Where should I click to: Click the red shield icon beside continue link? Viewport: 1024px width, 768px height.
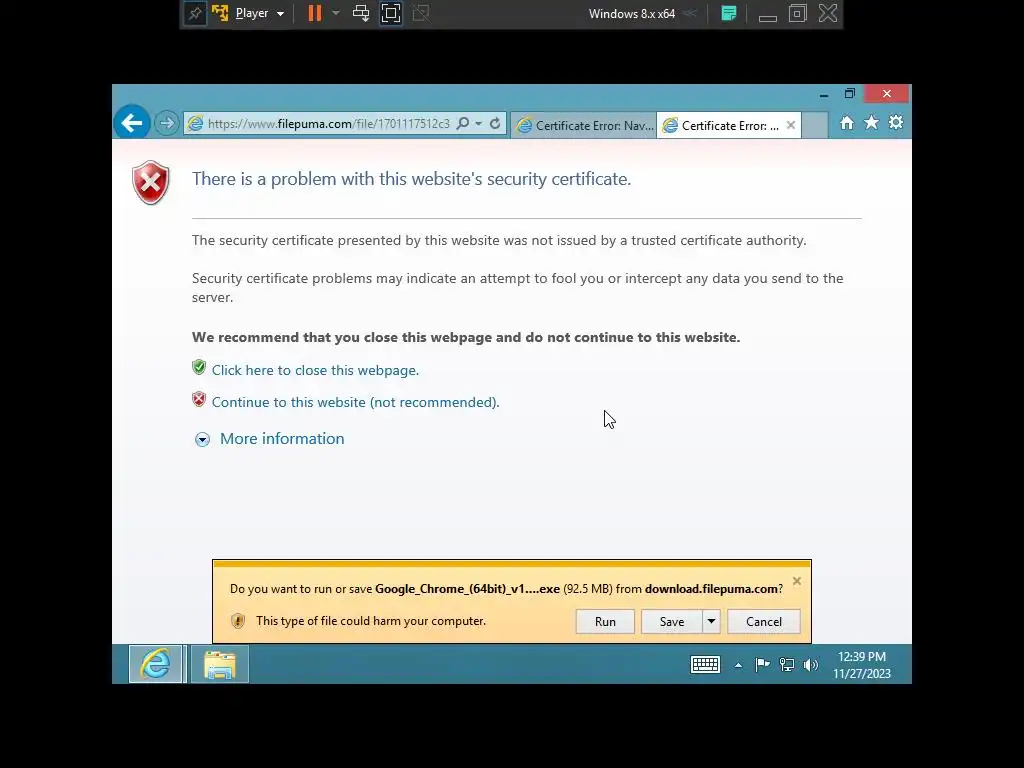199,399
